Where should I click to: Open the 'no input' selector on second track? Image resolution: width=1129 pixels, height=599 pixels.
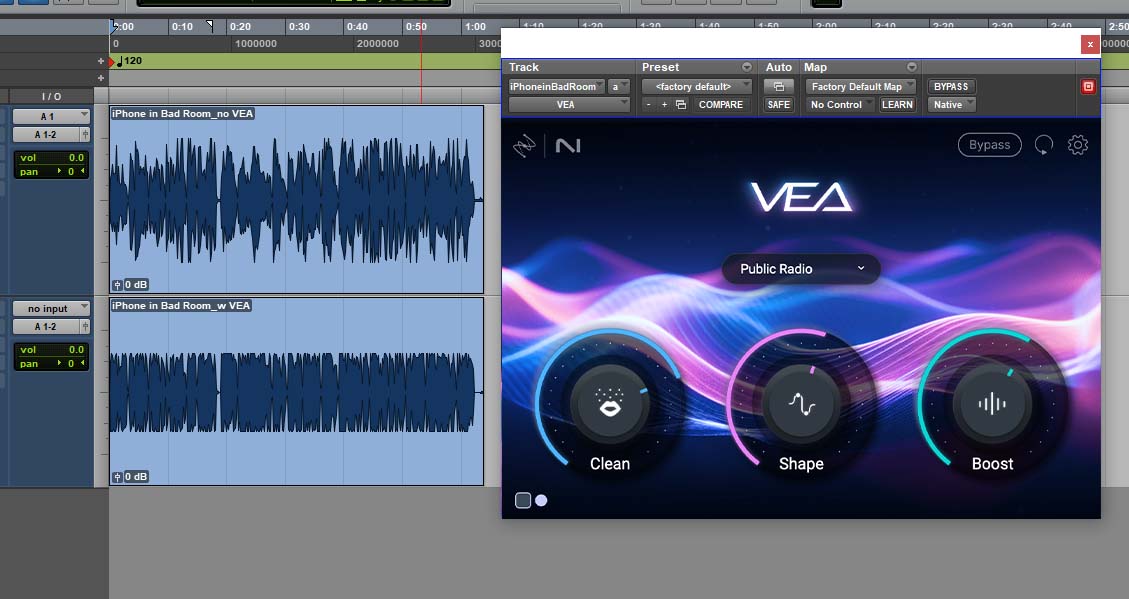point(51,309)
